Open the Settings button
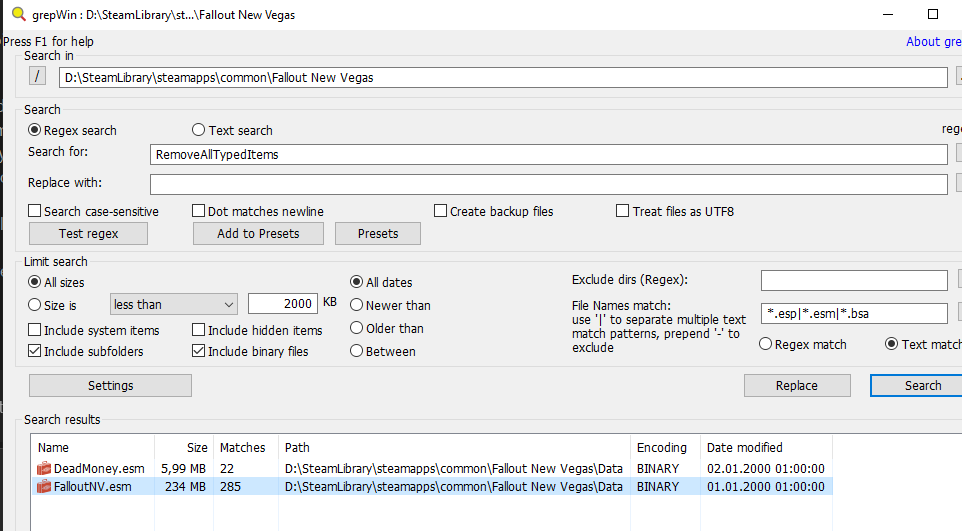 (110, 386)
